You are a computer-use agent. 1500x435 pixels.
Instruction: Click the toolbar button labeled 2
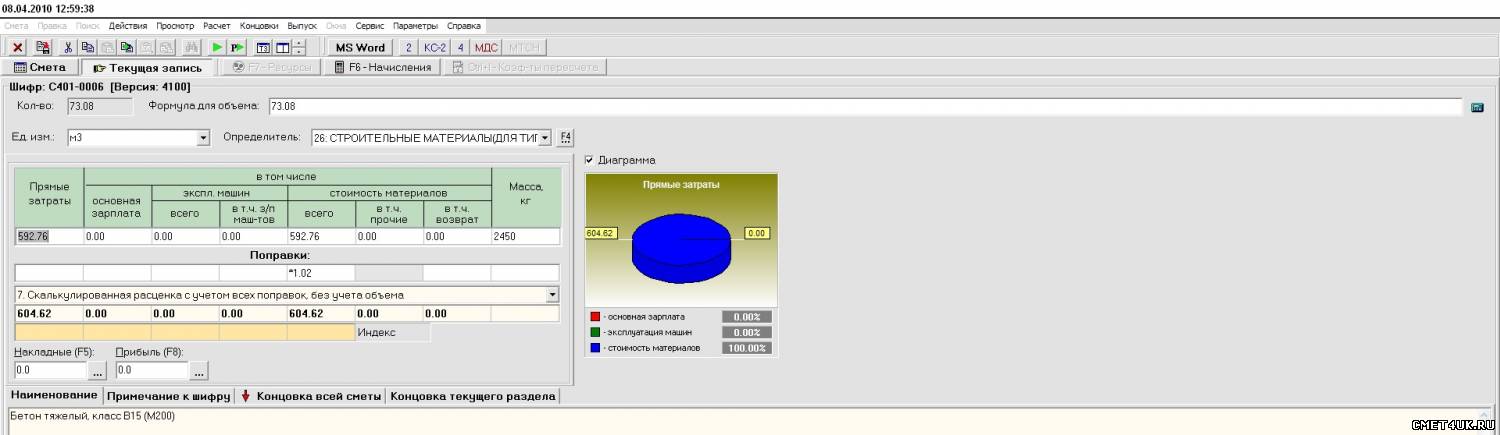(x=409, y=47)
